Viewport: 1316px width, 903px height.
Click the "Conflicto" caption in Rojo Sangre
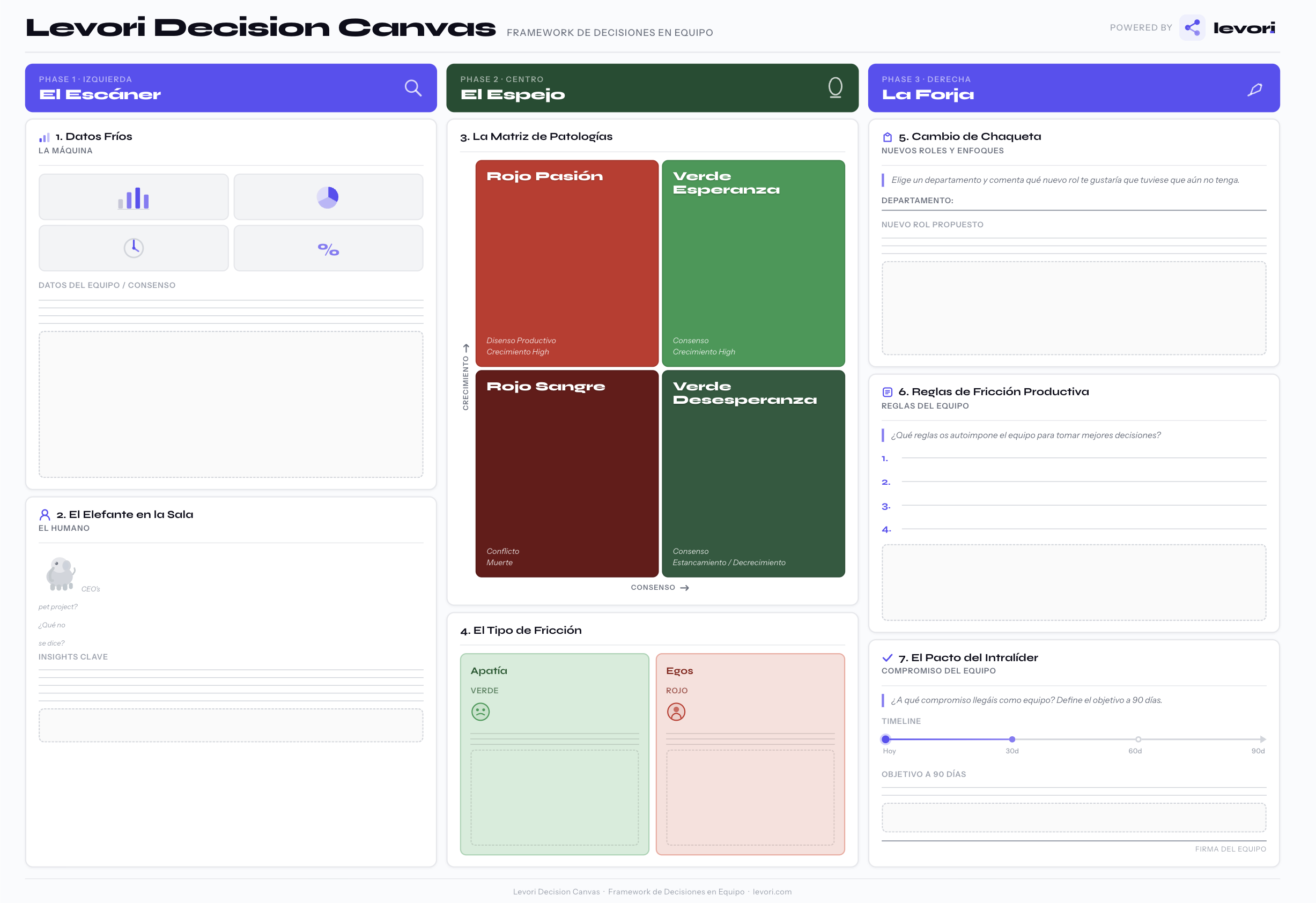click(502, 551)
